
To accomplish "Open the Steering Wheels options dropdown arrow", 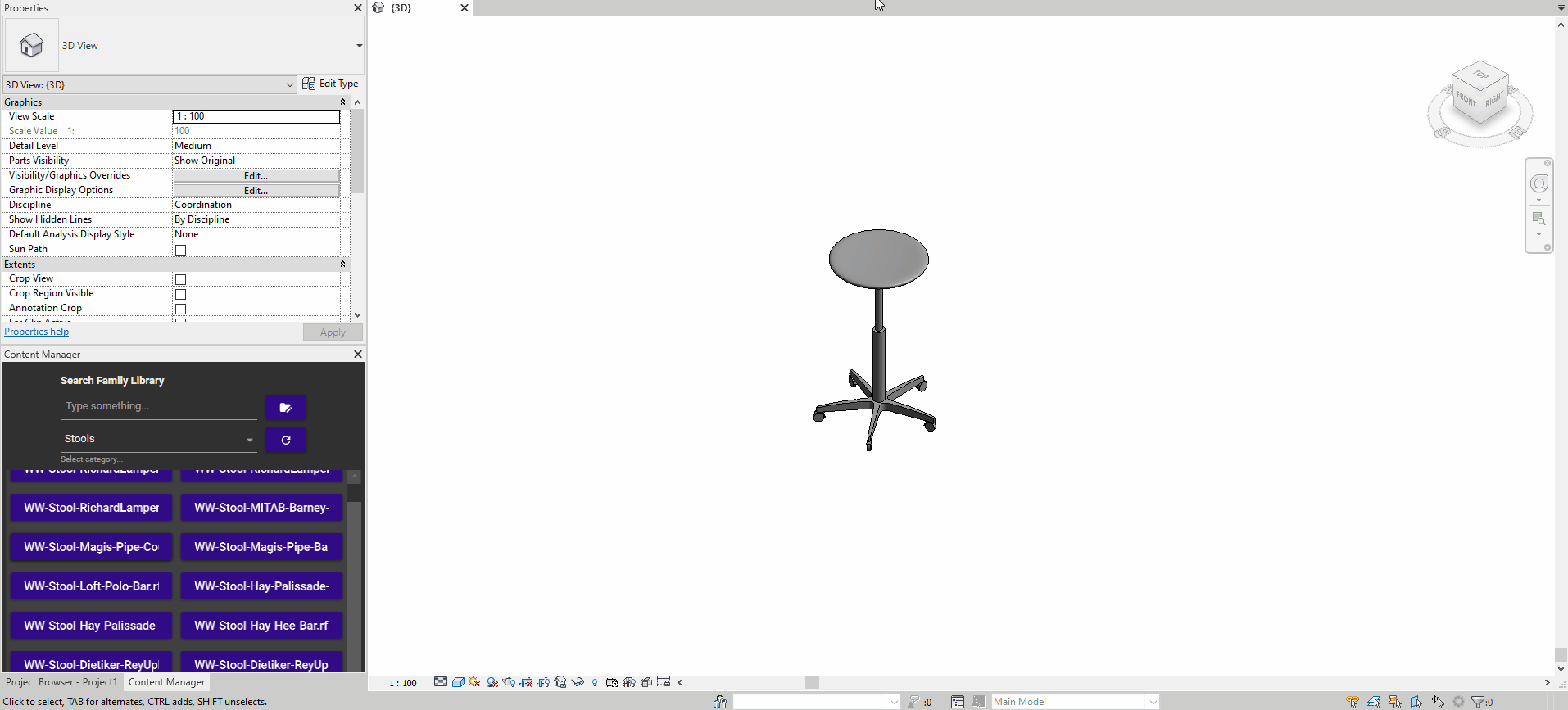I will click(1539, 201).
